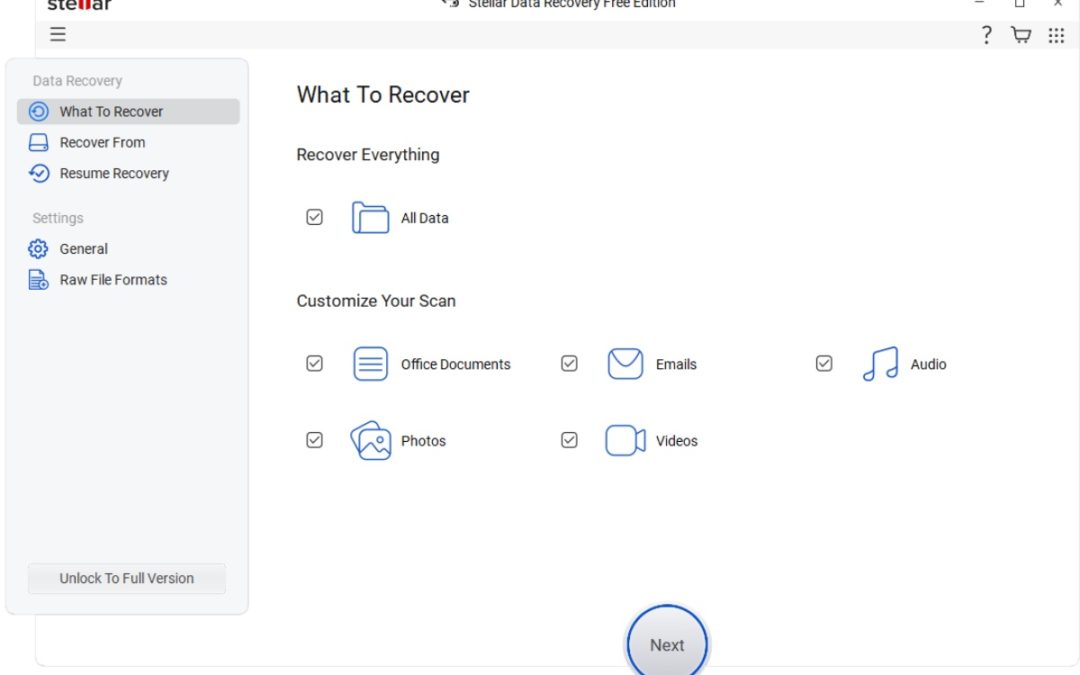
Task: Toggle the Audio checkbox
Action: point(824,364)
